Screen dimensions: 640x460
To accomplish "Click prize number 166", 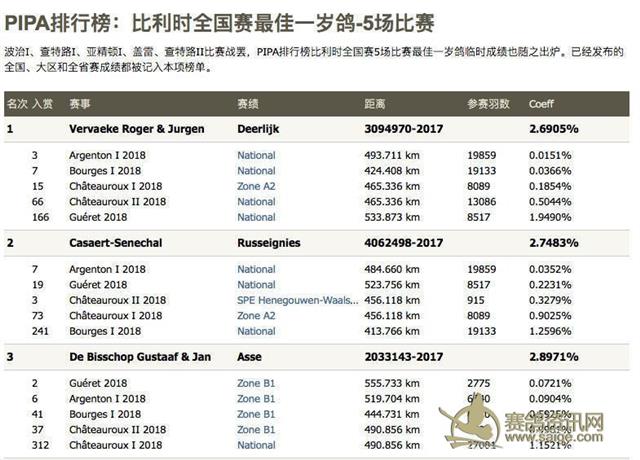I will pyautogui.click(x=40, y=218).
